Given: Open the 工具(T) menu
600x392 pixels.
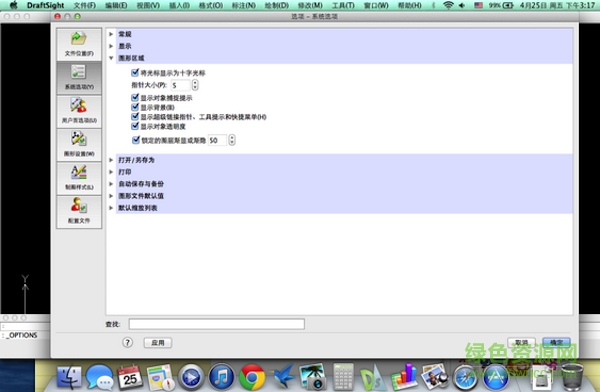Looking at the screenshot, I should [343, 5].
